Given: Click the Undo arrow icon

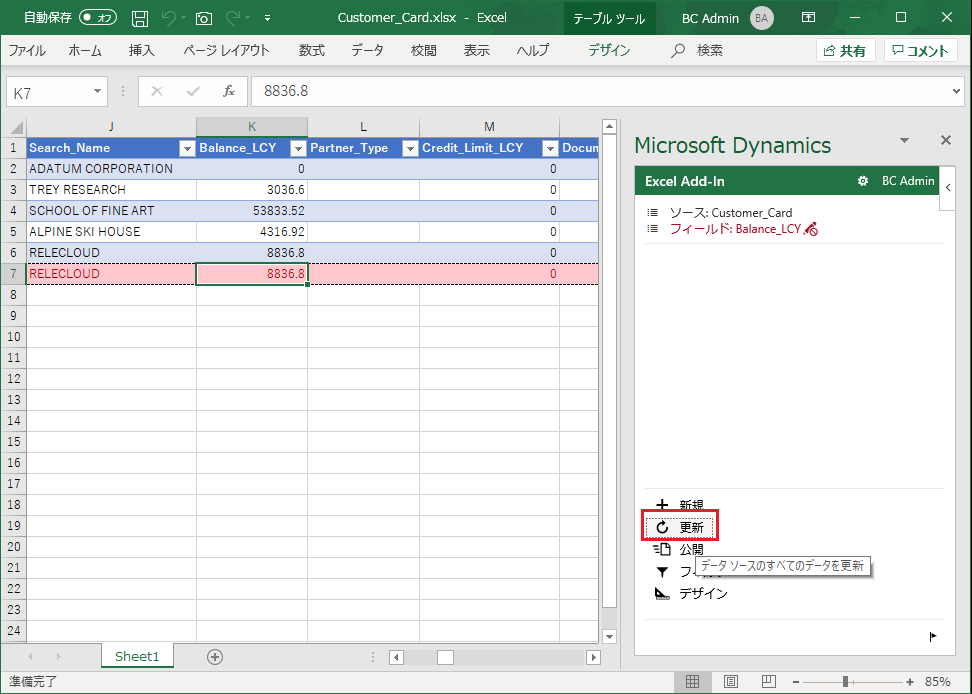Looking at the screenshot, I should (167, 18).
